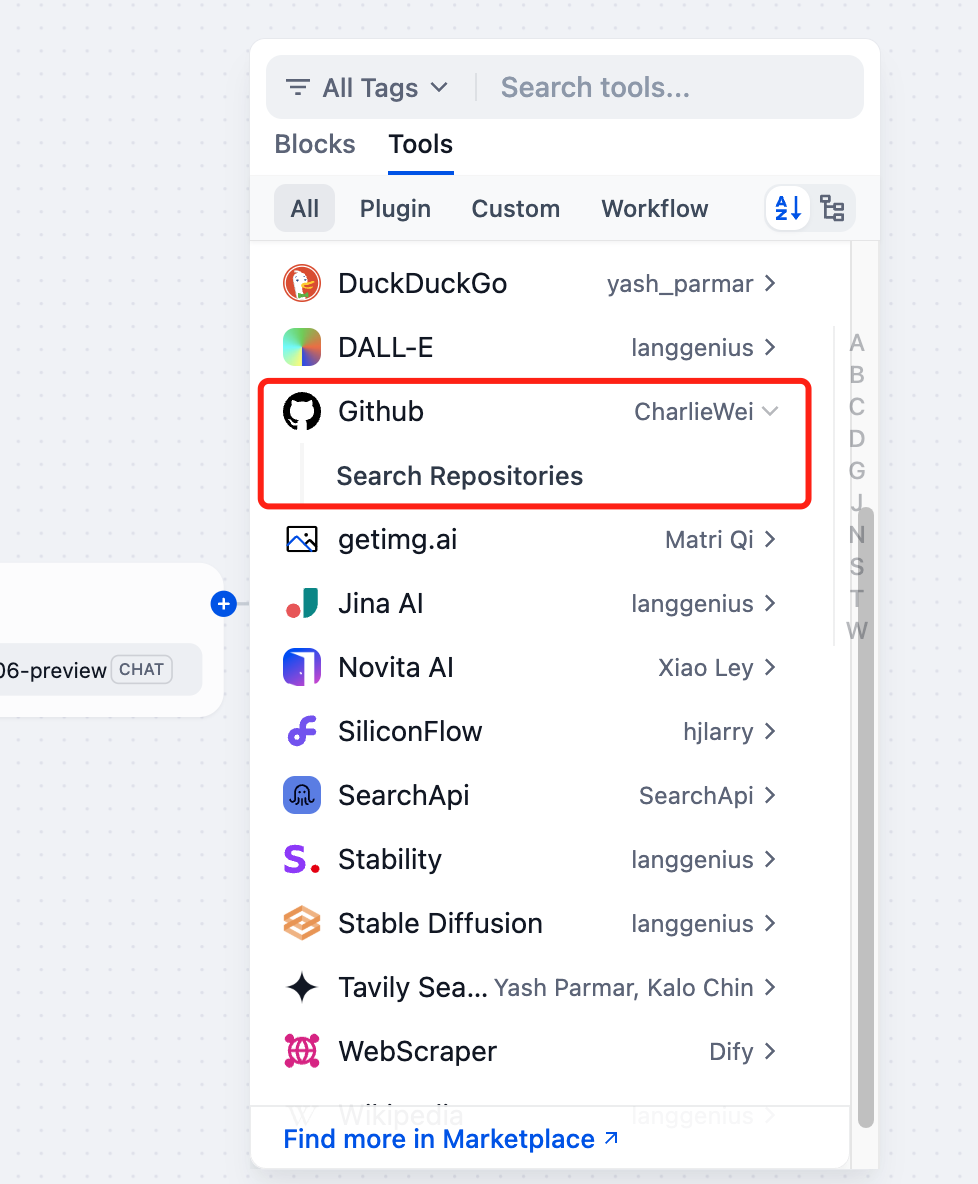Expand the SiliconFlow tools chevron

pyautogui.click(x=770, y=731)
